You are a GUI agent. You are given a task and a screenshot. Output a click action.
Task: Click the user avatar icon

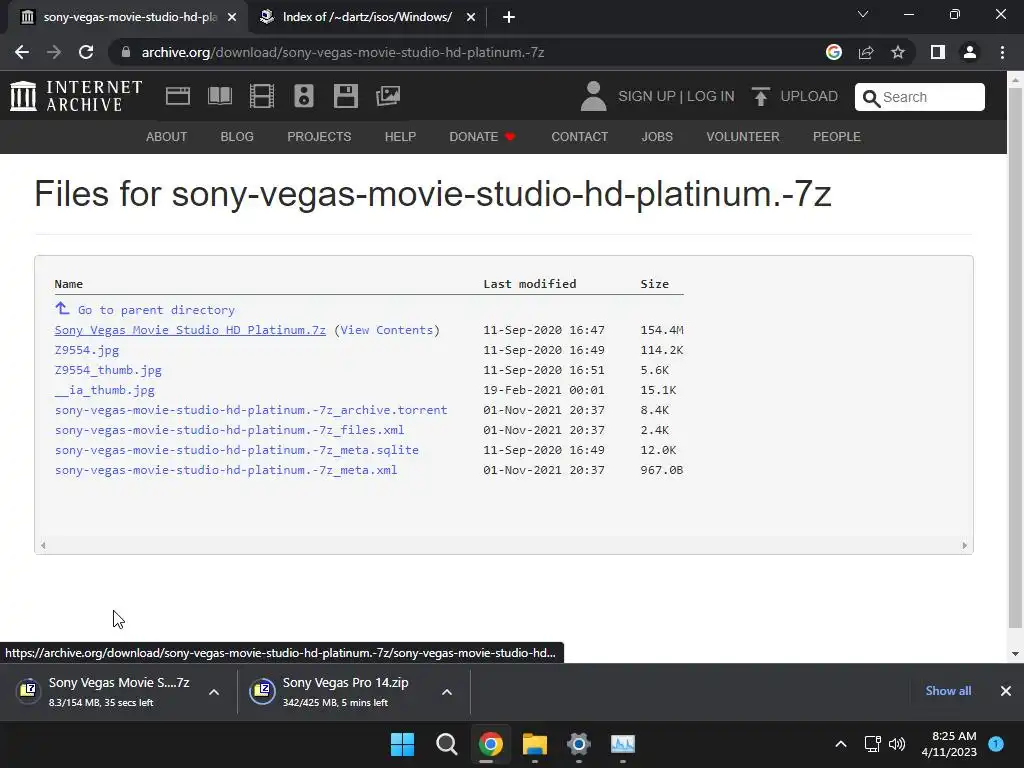594,96
